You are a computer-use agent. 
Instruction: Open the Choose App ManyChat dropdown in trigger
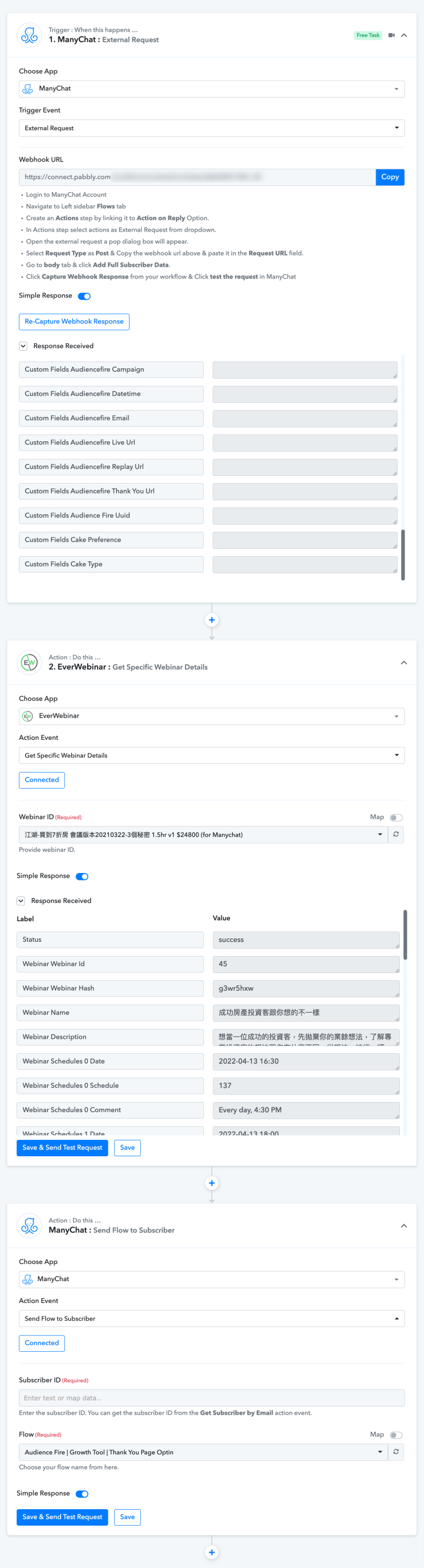[x=211, y=89]
